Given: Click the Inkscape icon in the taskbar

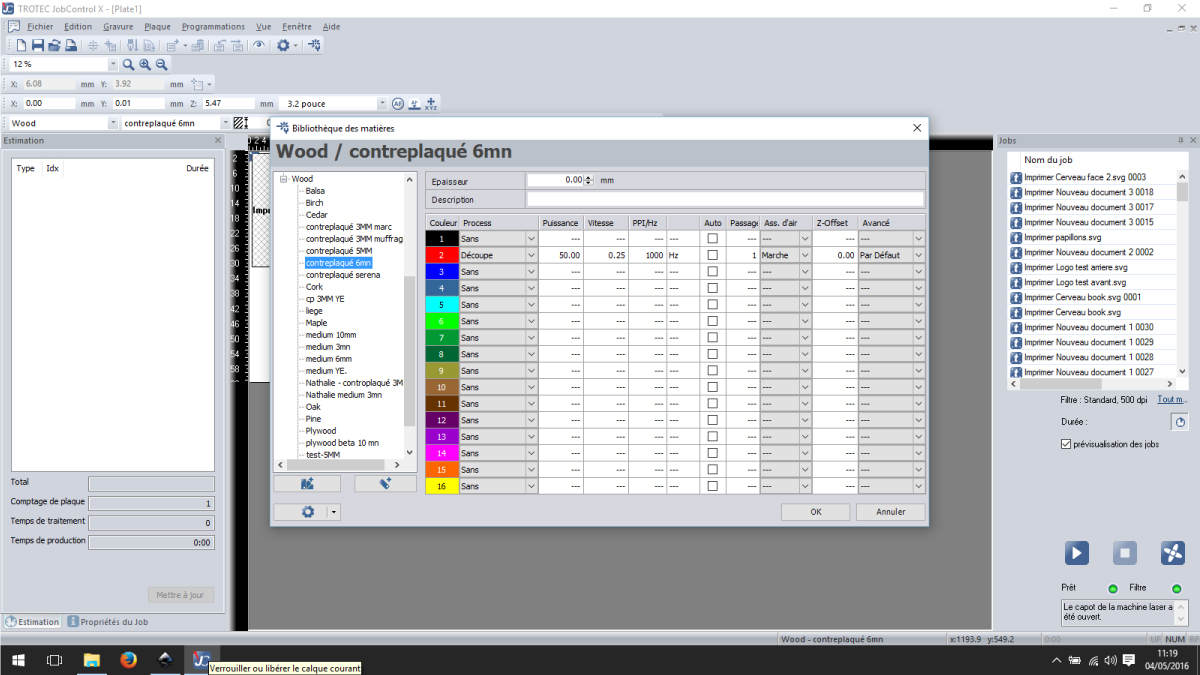Looking at the screenshot, I should [x=165, y=660].
